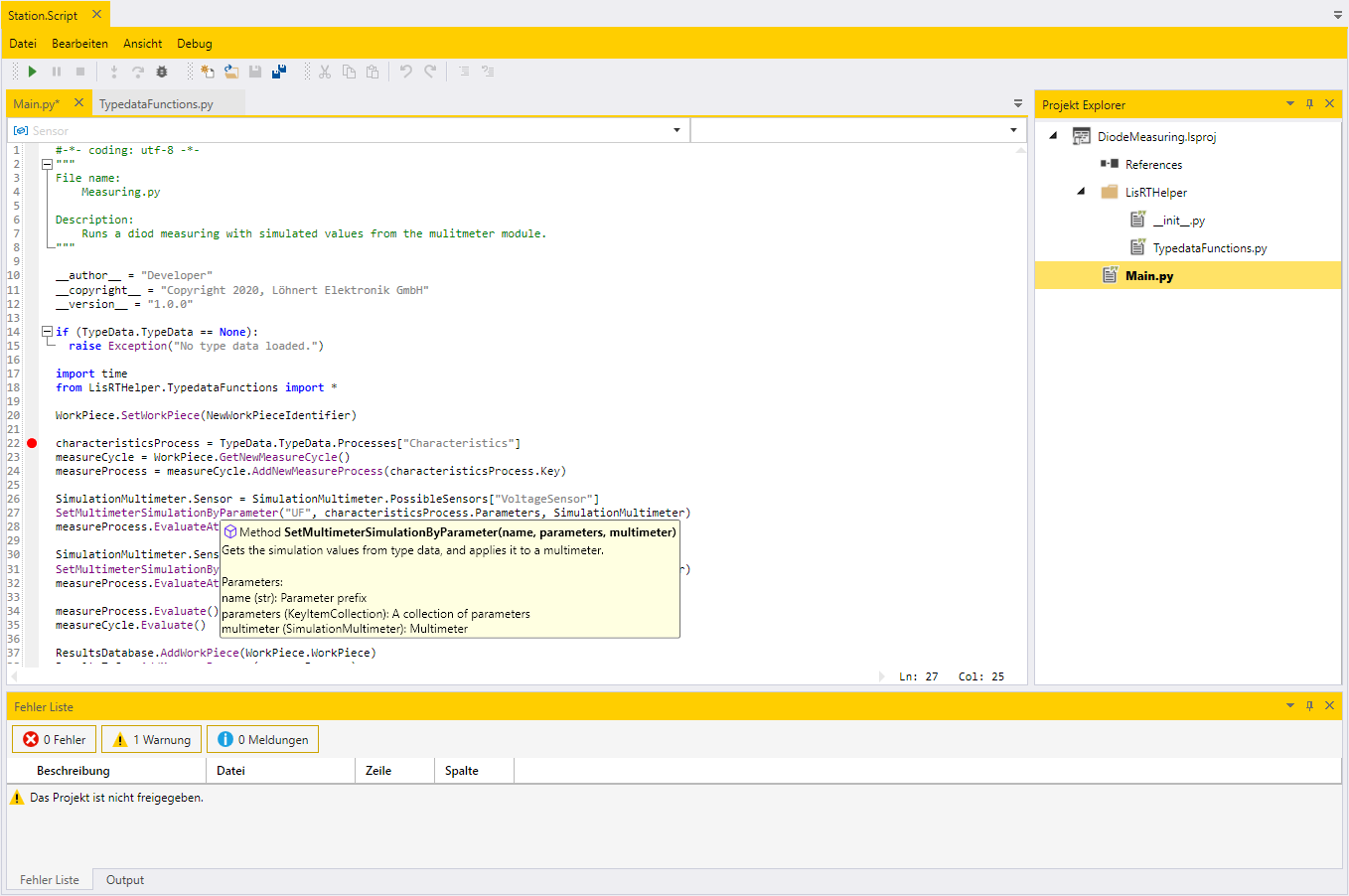Click the Open file folder icon
The width and height of the screenshot is (1349, 896).
point(230,72)
